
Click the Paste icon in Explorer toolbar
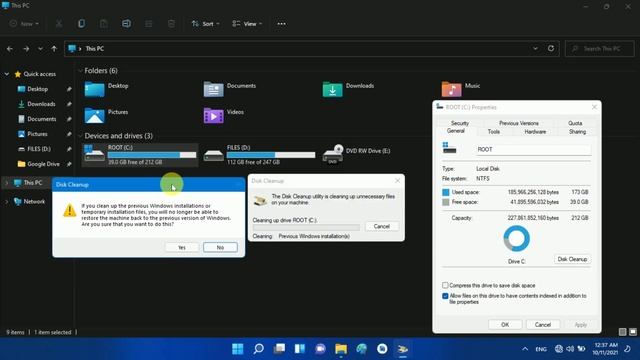pyautogui.click(x=104, y=24)
